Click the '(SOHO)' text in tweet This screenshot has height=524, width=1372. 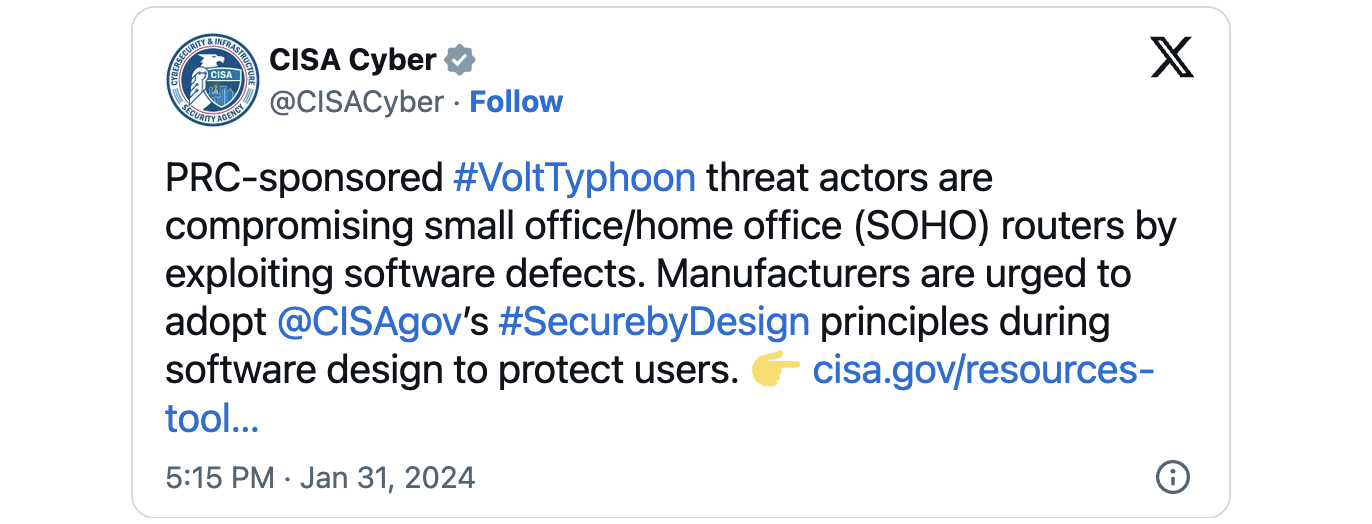coord(934,226)
